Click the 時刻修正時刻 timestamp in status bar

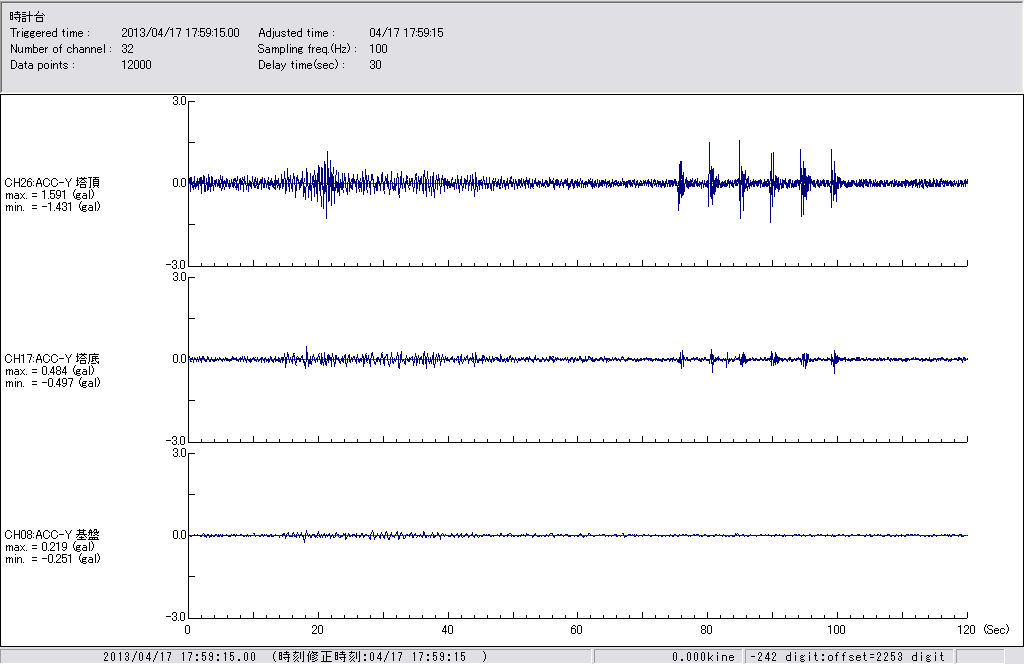click(x=379, y=657)
